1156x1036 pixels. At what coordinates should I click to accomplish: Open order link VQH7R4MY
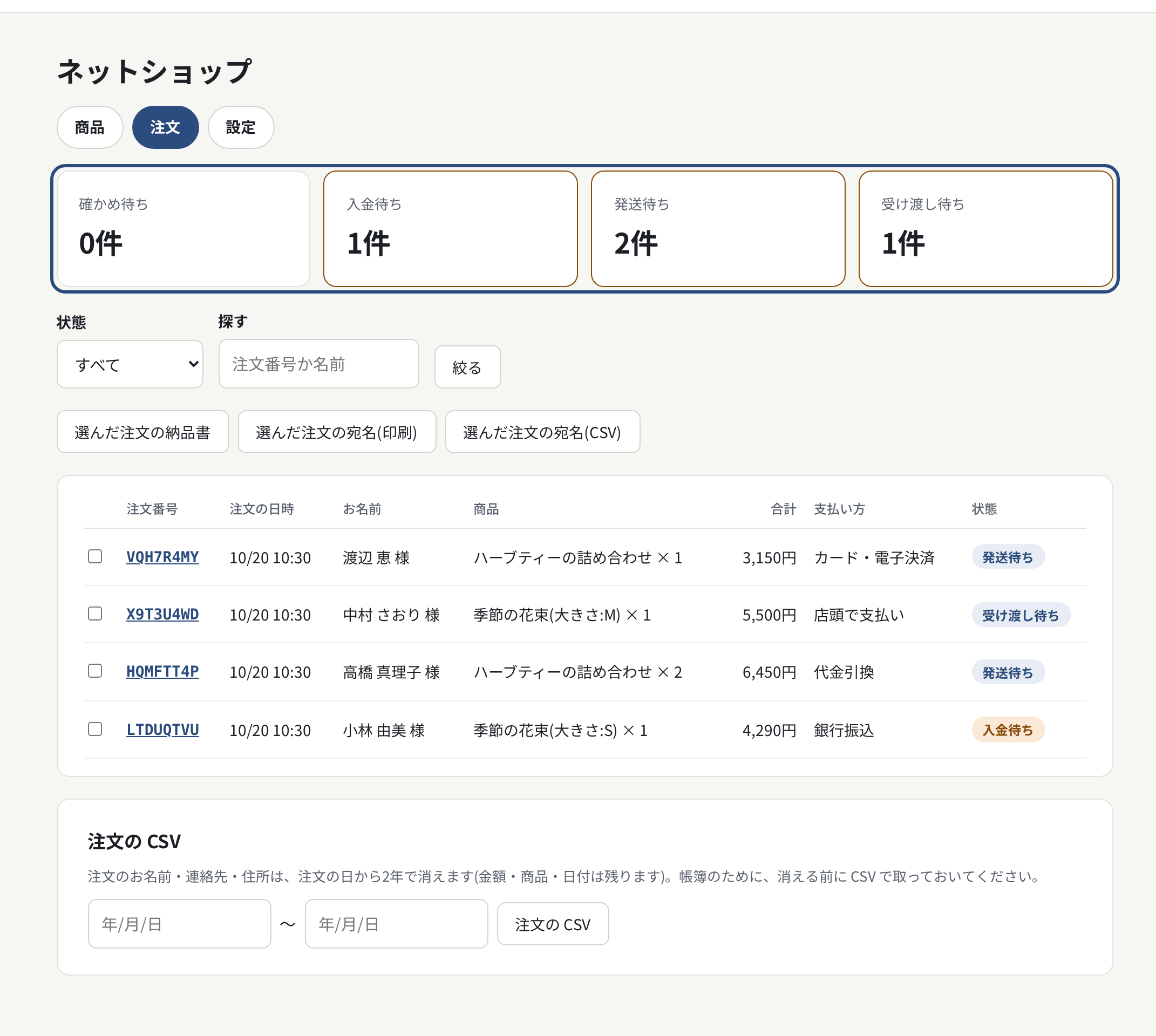click(x=163, y=557)
